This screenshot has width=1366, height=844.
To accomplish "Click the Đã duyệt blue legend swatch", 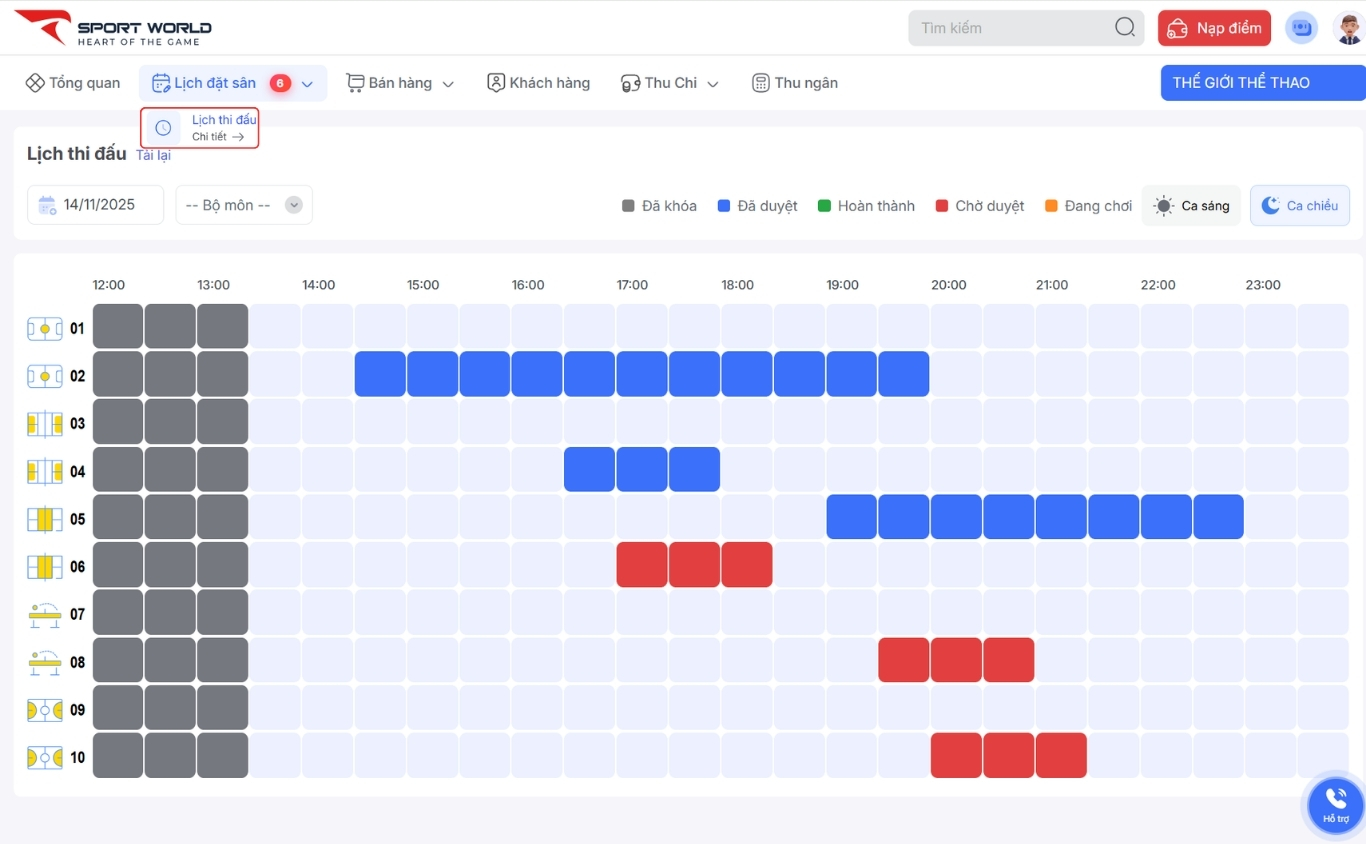I will (725, 206).
